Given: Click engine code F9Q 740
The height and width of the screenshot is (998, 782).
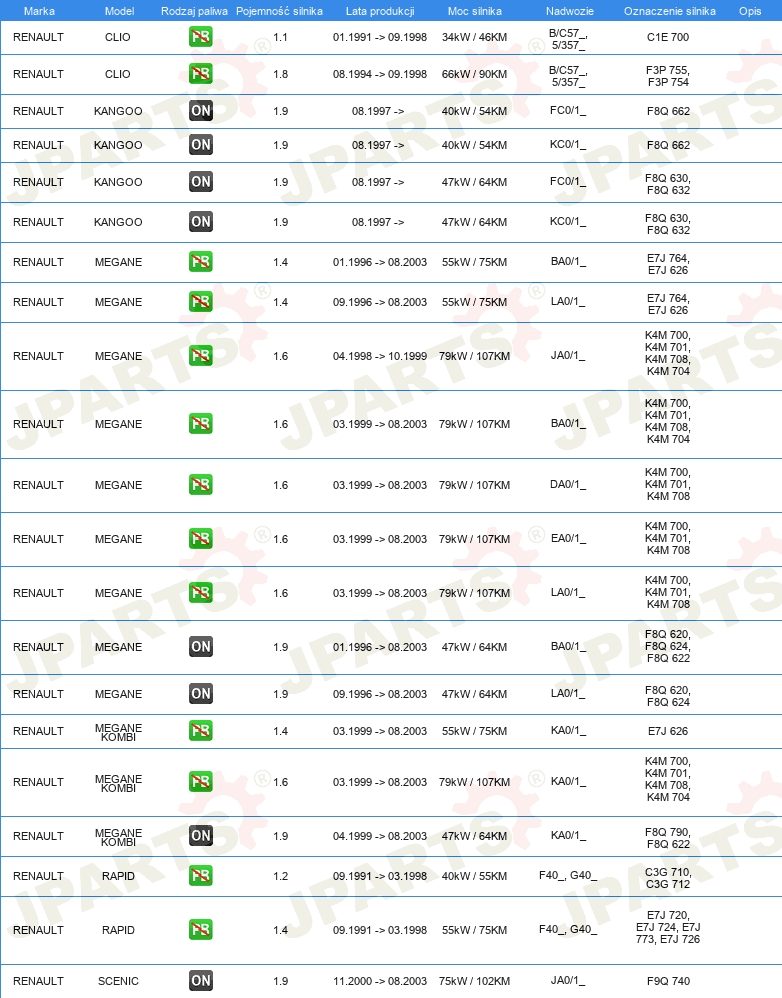Looking at the screenshot, I should pos(668,981).
